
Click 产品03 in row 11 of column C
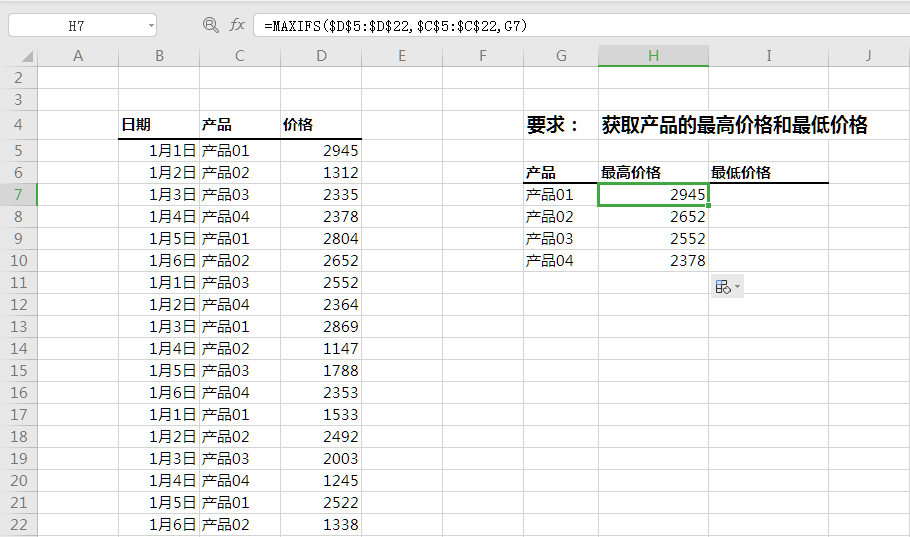[240, 283]
